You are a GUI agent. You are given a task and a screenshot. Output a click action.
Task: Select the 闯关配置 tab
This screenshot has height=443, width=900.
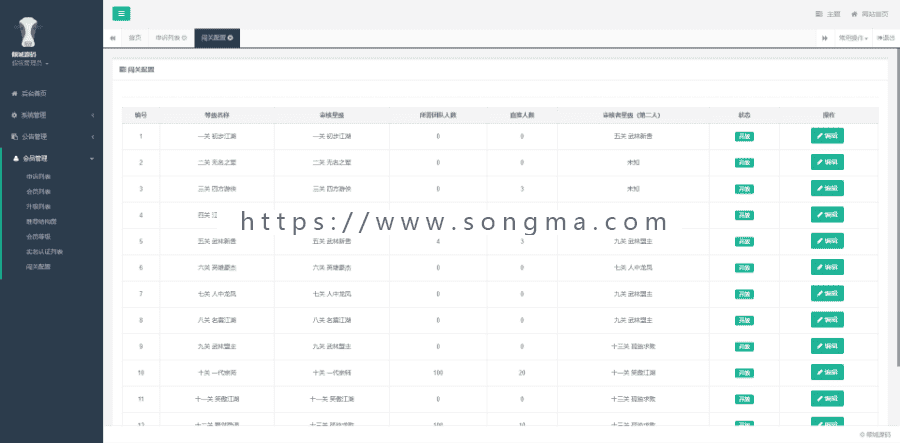pyautogui.click(x=217, y=38)
